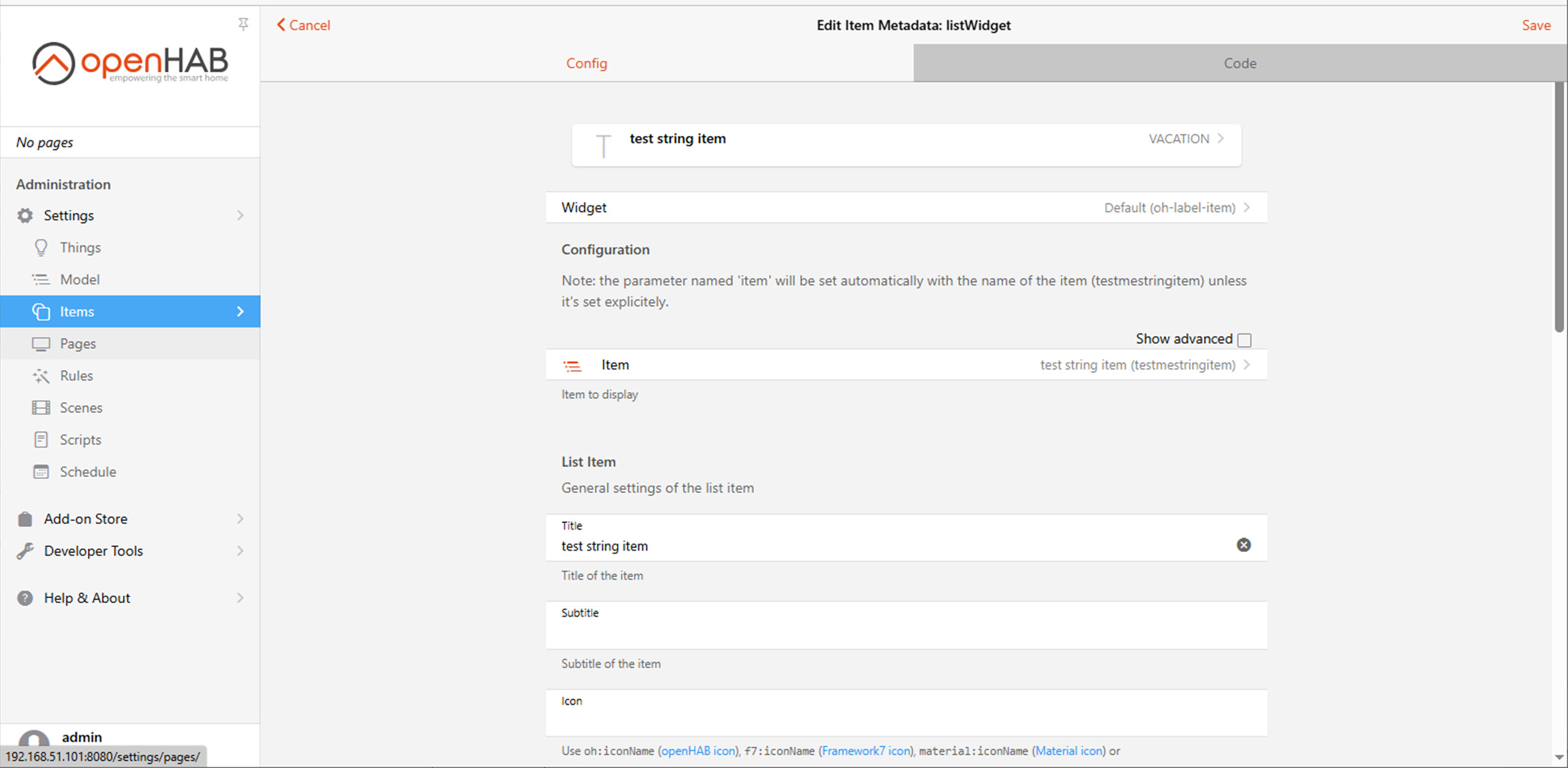1568x768 pixels.
Task: Expand the Developer Tools section
Action: coord(93,550)
